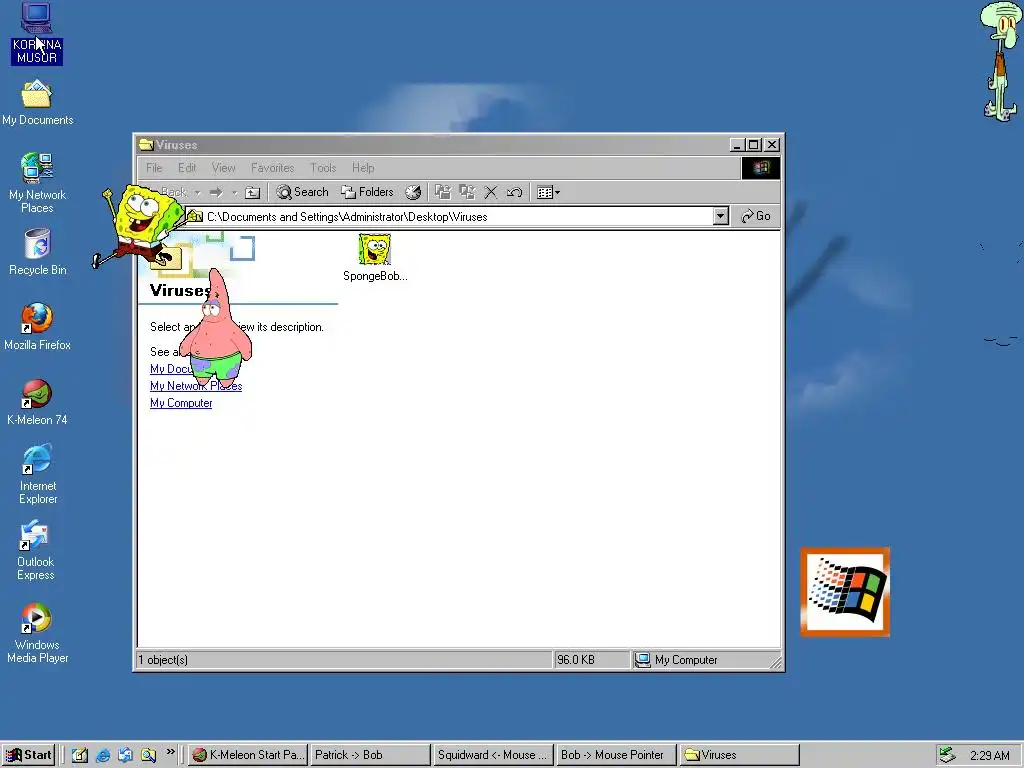Launch the Outlook Express desktop shortcut

(36, 550)
